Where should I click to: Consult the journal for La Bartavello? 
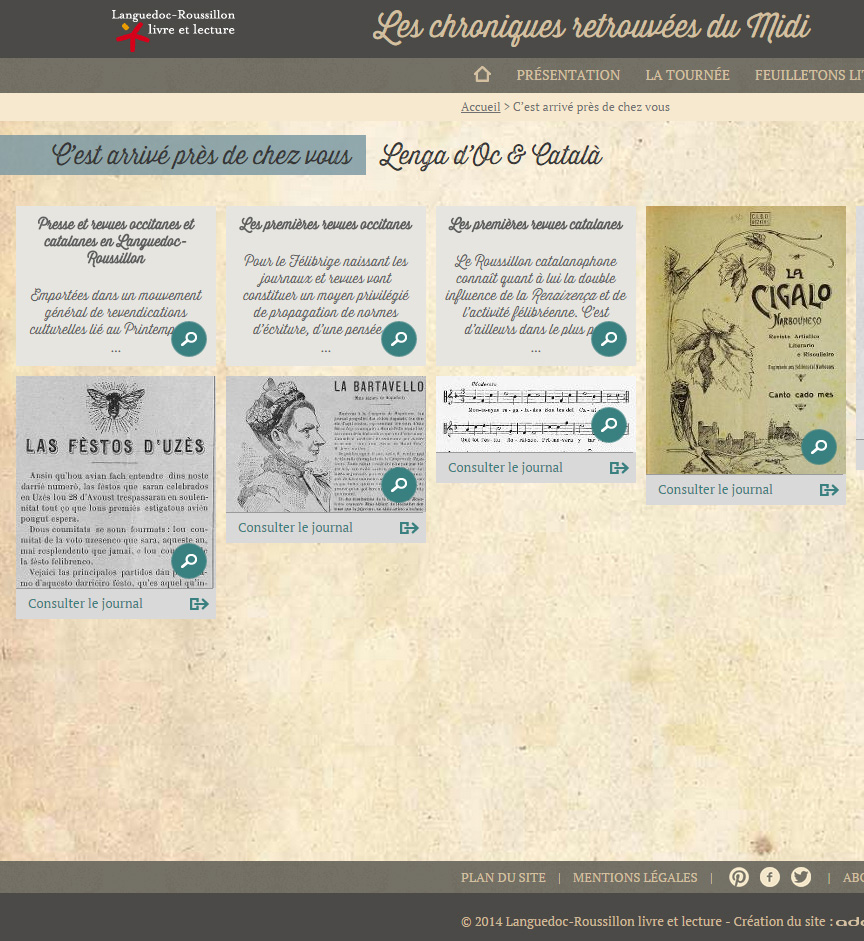point(295,528)
